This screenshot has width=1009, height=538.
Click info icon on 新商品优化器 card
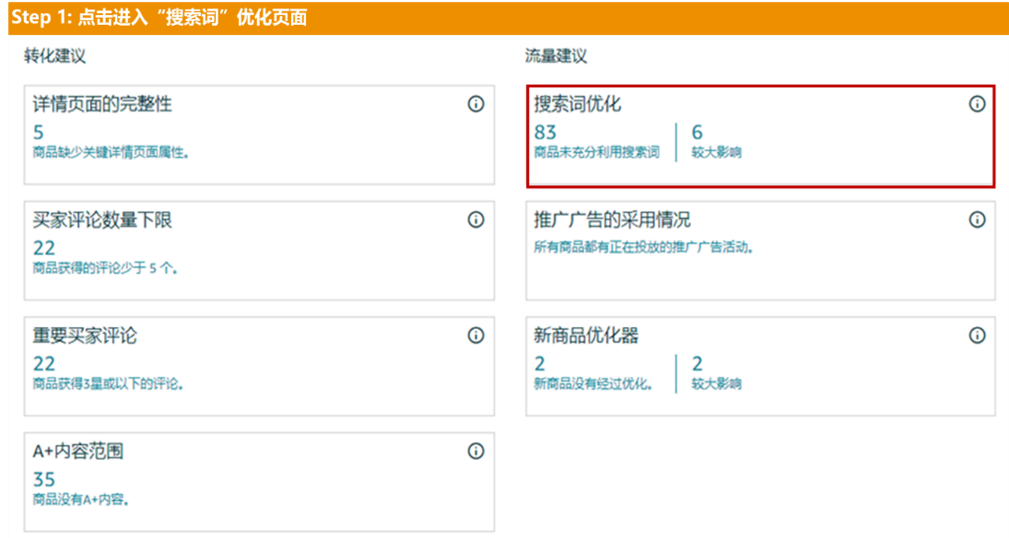(977, 335)
